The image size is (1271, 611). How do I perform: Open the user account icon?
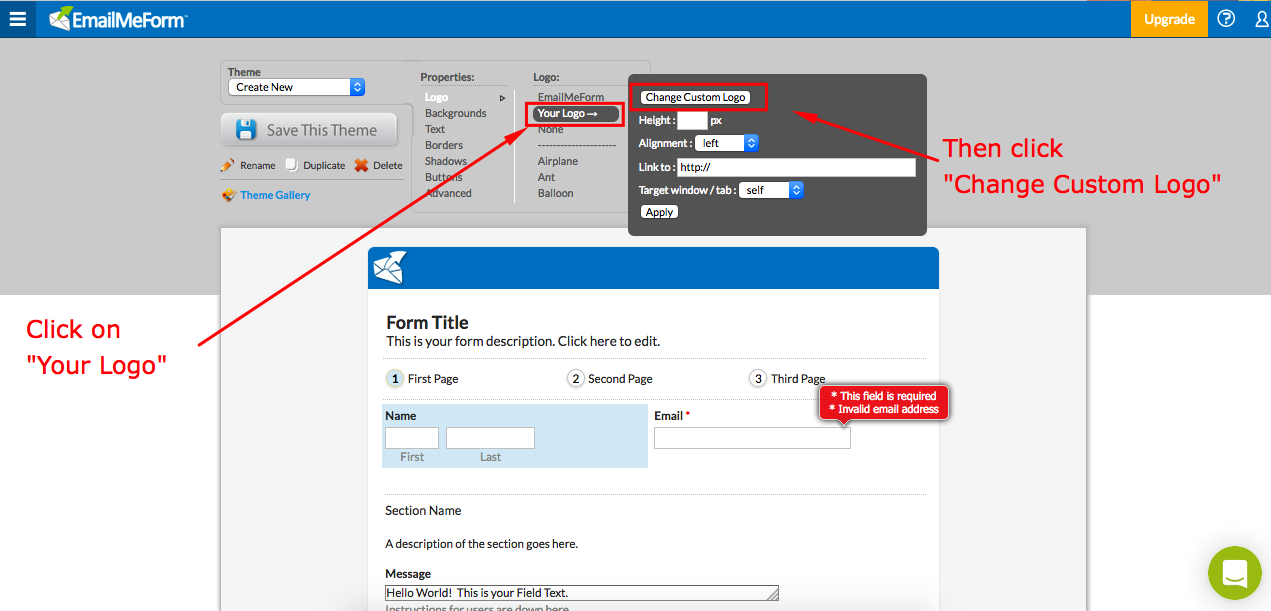(x=1262, y=19)
